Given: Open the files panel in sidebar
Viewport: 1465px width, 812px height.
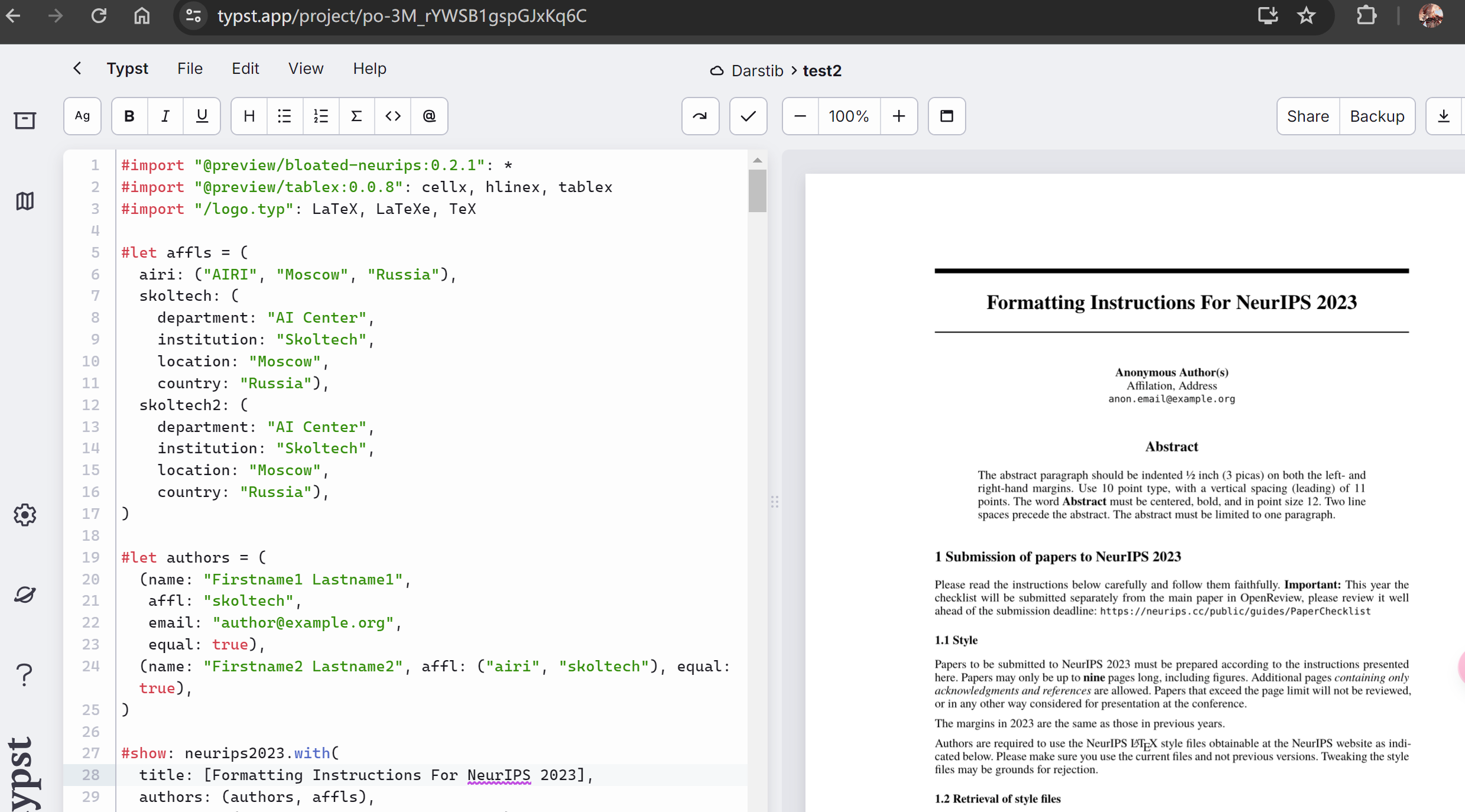Looking at the screenshot, I should [25, 121].
